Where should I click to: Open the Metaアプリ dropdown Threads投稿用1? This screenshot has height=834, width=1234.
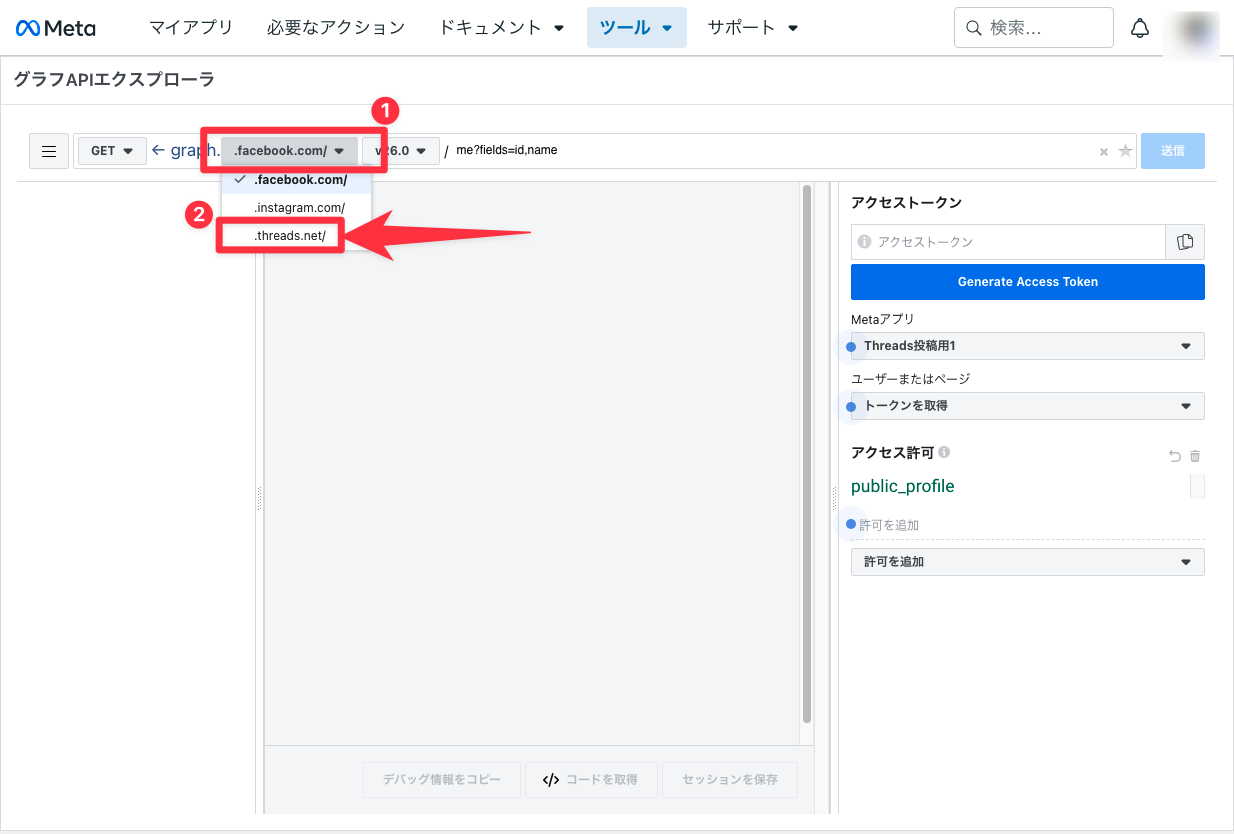coord(1028,346)
